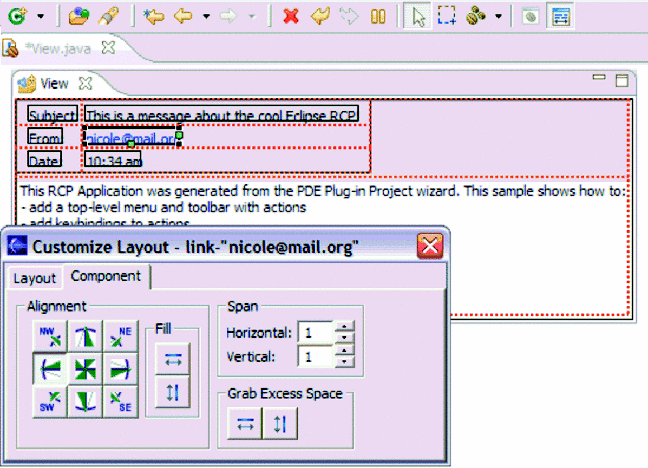Select the center alignment button
The image size is (648, 468).
pos(84,369)
